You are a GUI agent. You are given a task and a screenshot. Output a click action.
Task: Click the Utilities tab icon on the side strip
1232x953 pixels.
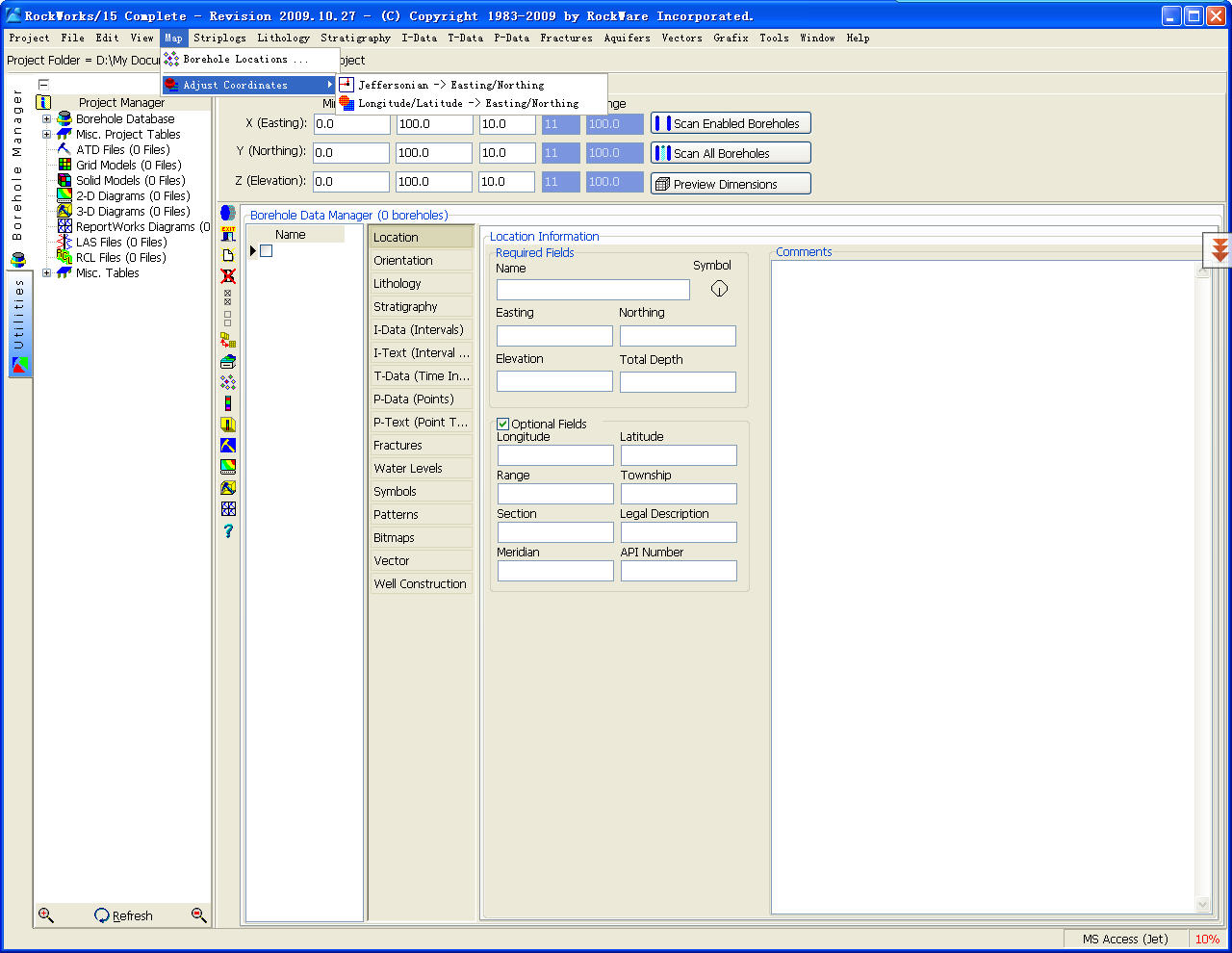(x=20, y=366)
